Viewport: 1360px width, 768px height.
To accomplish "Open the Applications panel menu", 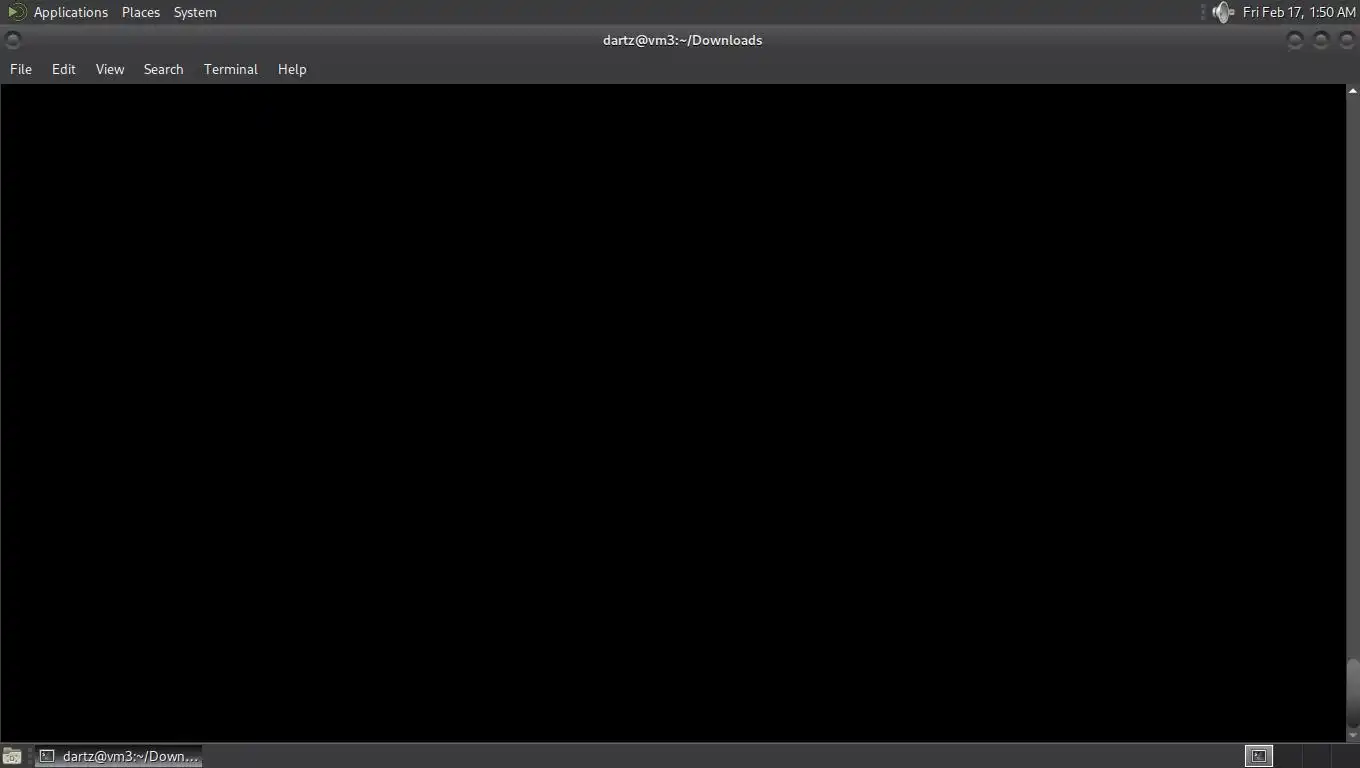I will pos(71,12).
